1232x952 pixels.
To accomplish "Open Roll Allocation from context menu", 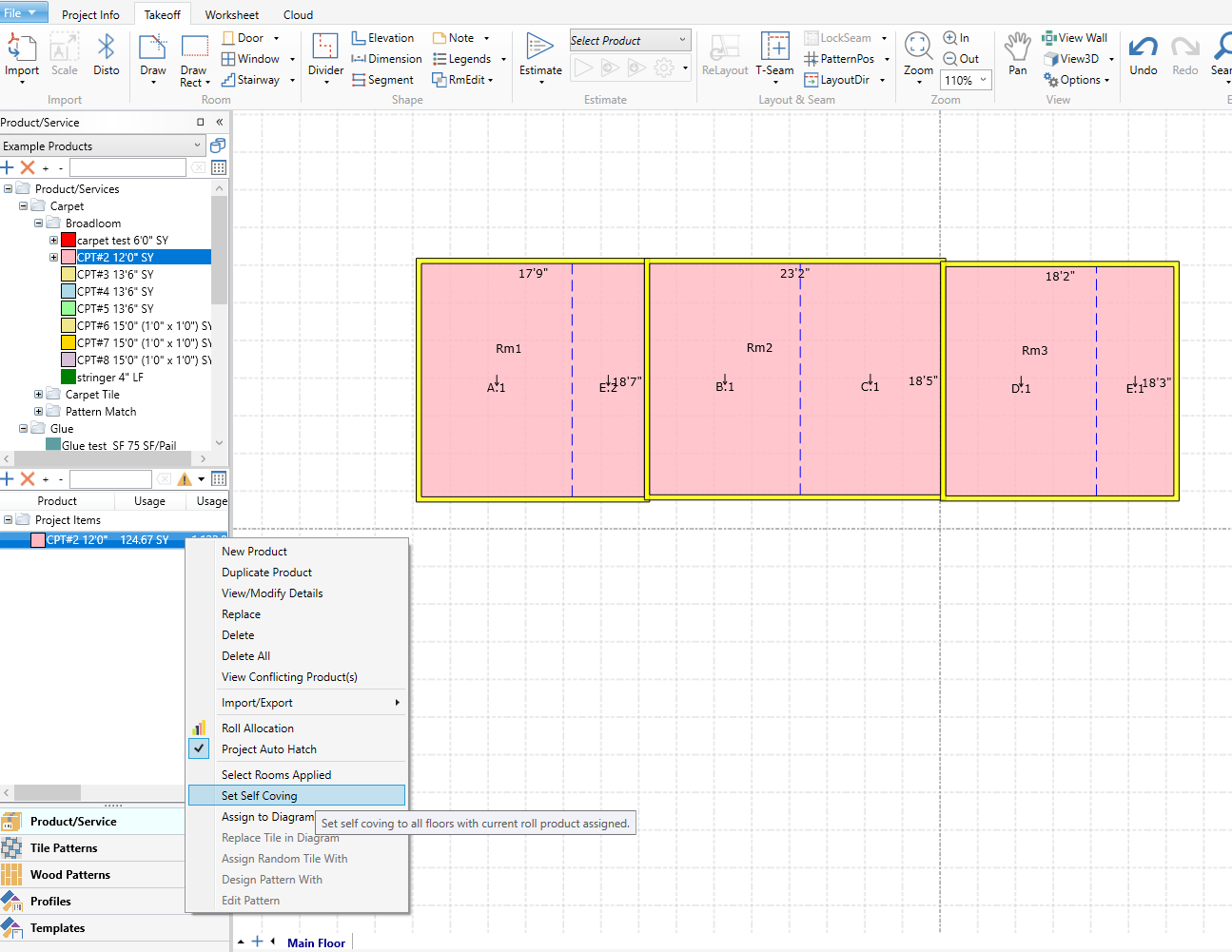I will [x=258, y=729].
